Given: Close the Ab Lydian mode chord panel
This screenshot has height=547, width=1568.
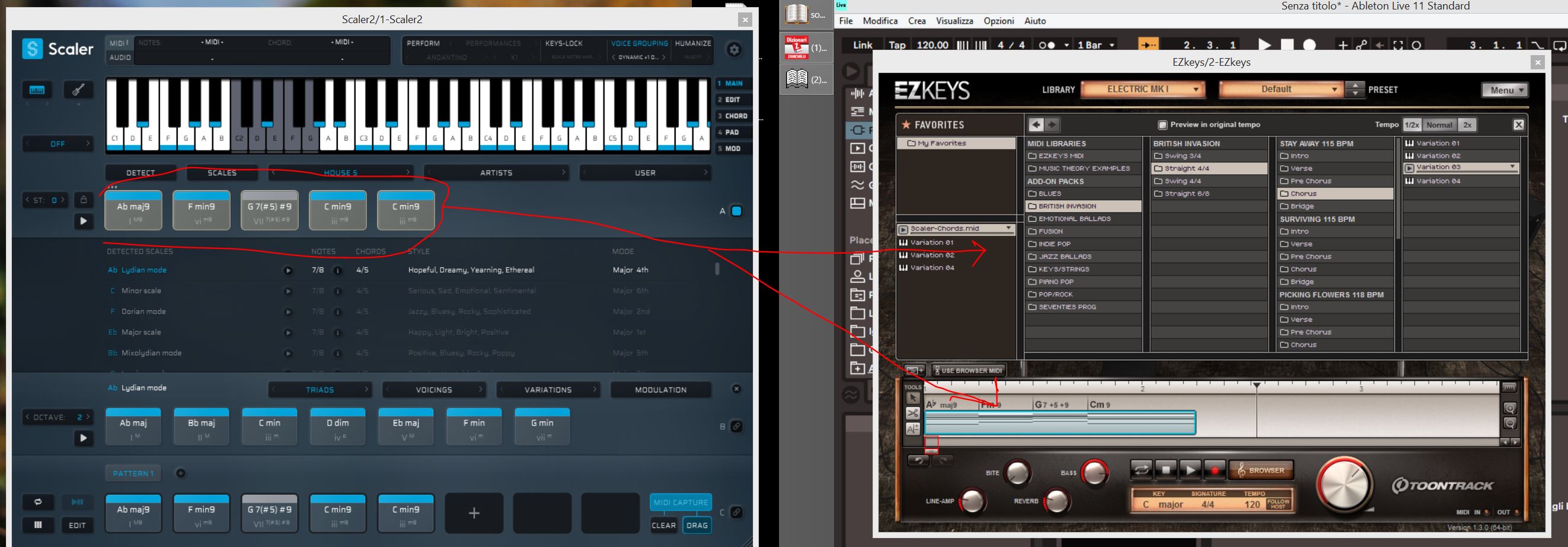Looking at the screenshot, I should 736,389.
